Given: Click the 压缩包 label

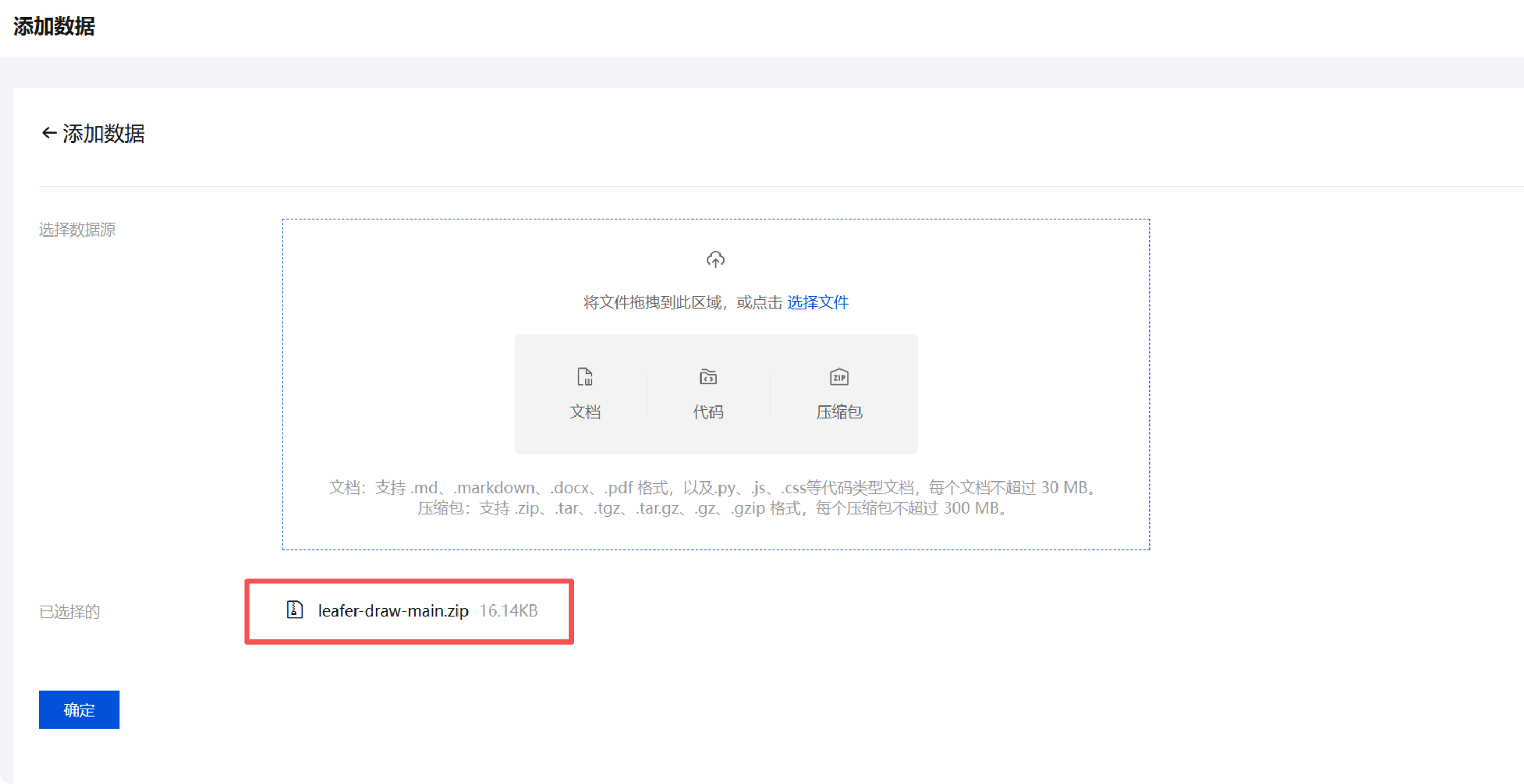Looking at the screenshot, I should (x=839, y=411).
